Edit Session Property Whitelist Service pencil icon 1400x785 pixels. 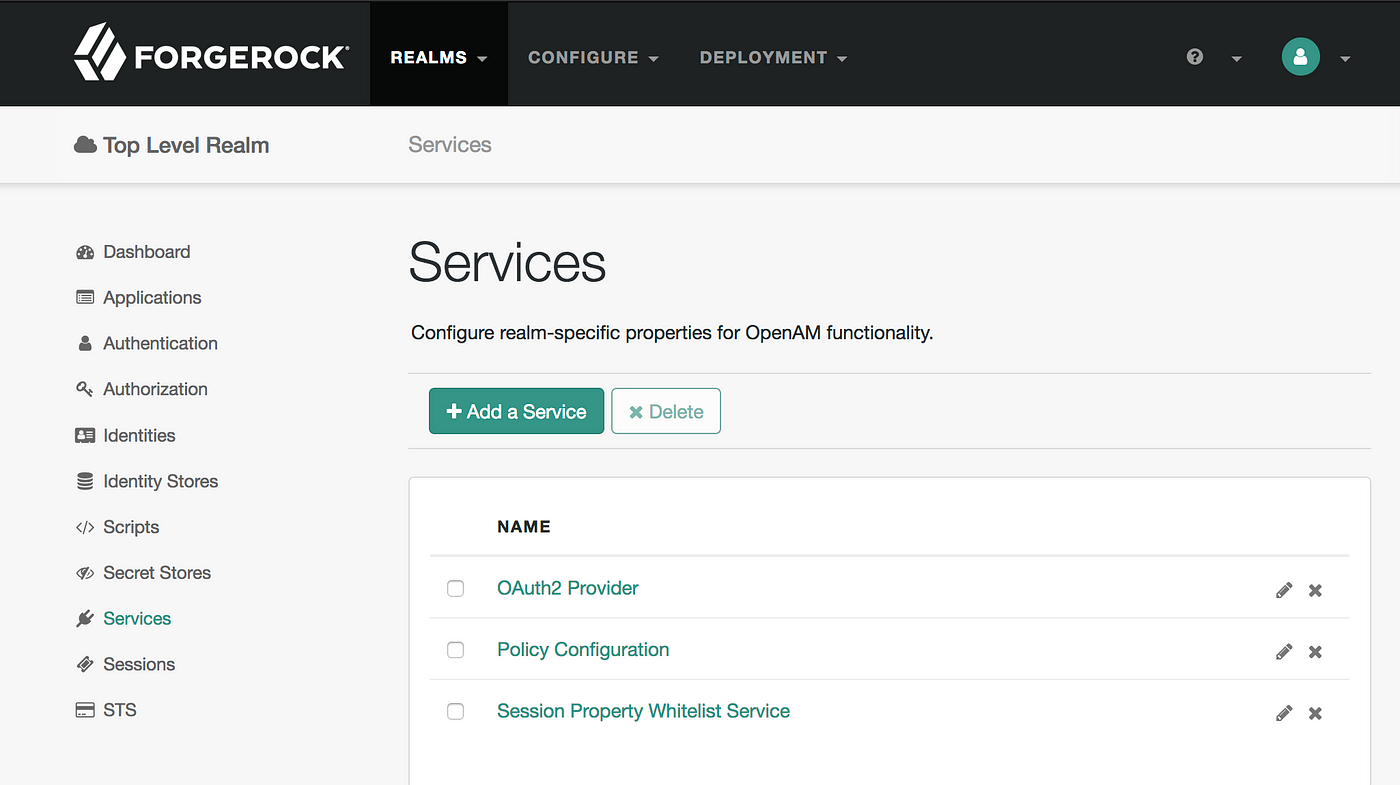pos(1284,713)
